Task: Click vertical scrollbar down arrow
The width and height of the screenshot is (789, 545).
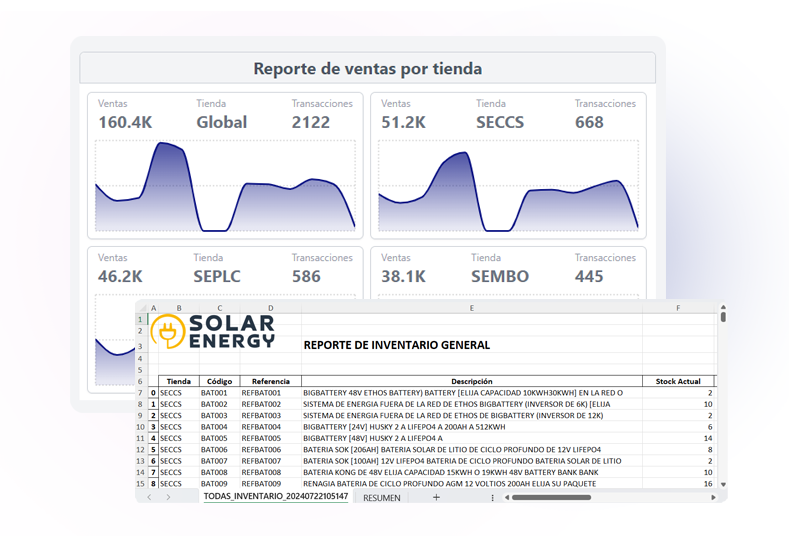Action: tap(723, 485)
